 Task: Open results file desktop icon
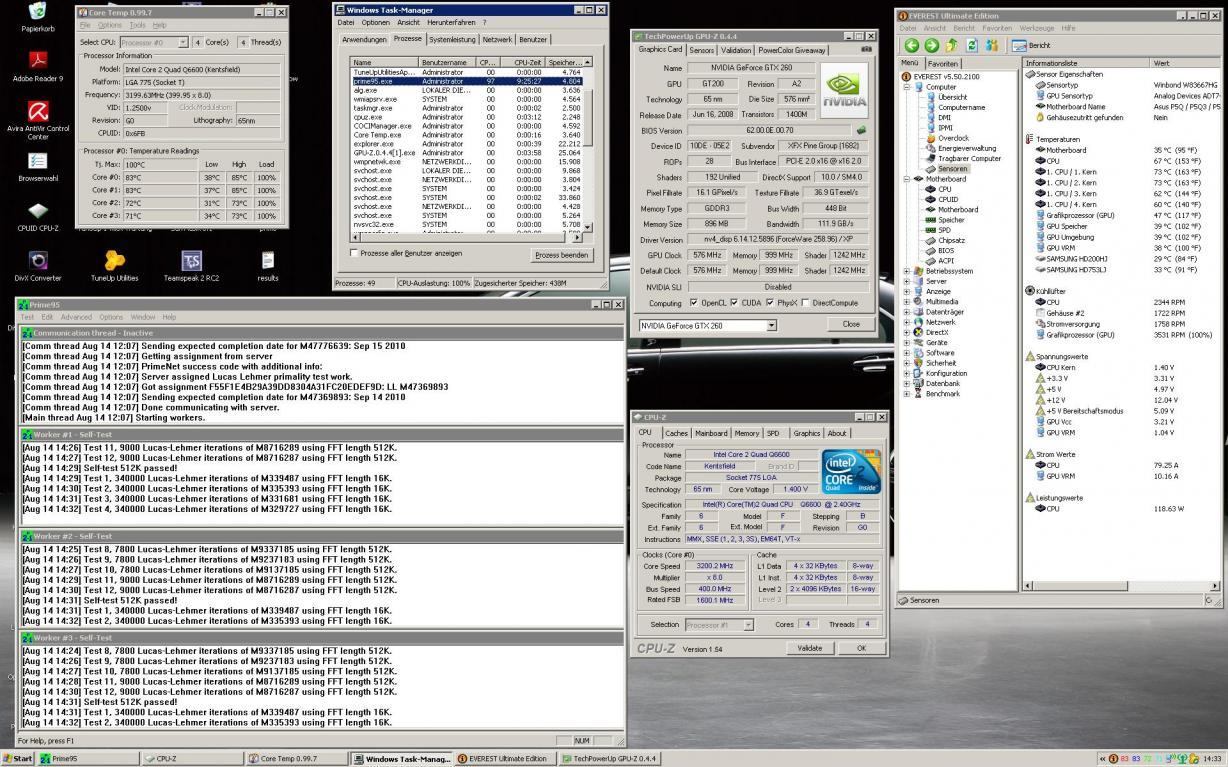(267, 267)
